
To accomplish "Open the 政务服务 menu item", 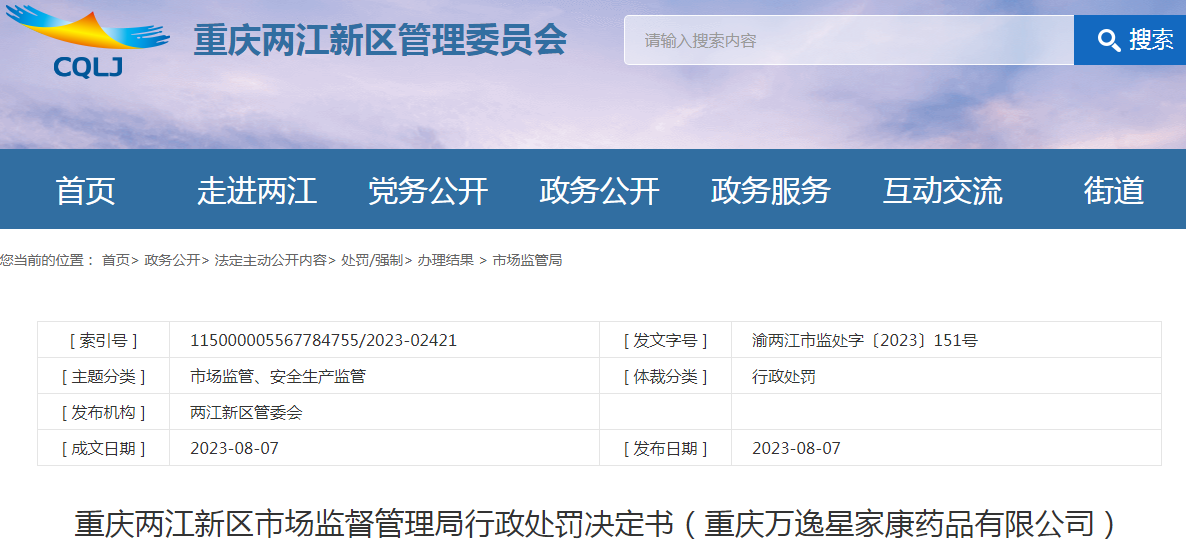I will coord(770,190).
